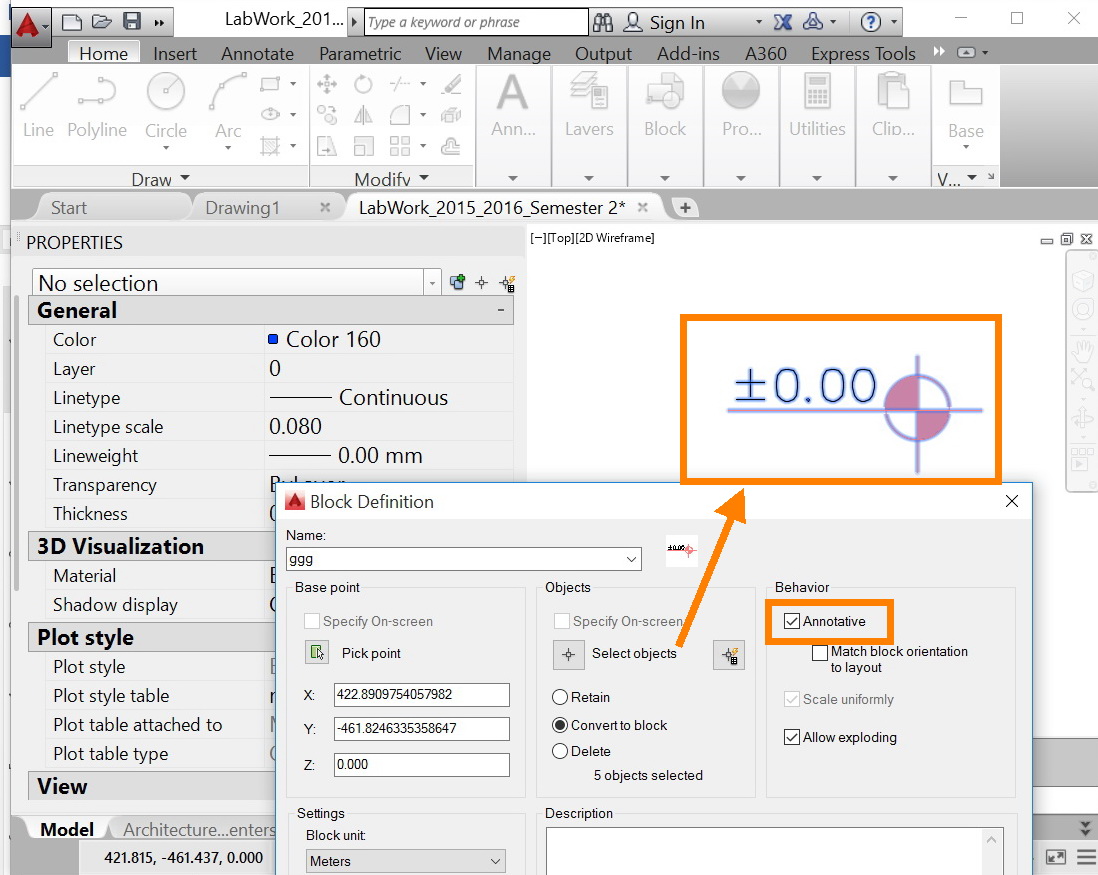Open Quick Select icon beside Select objects
This screenshot has width=1098, height=875.
point(729,655)
